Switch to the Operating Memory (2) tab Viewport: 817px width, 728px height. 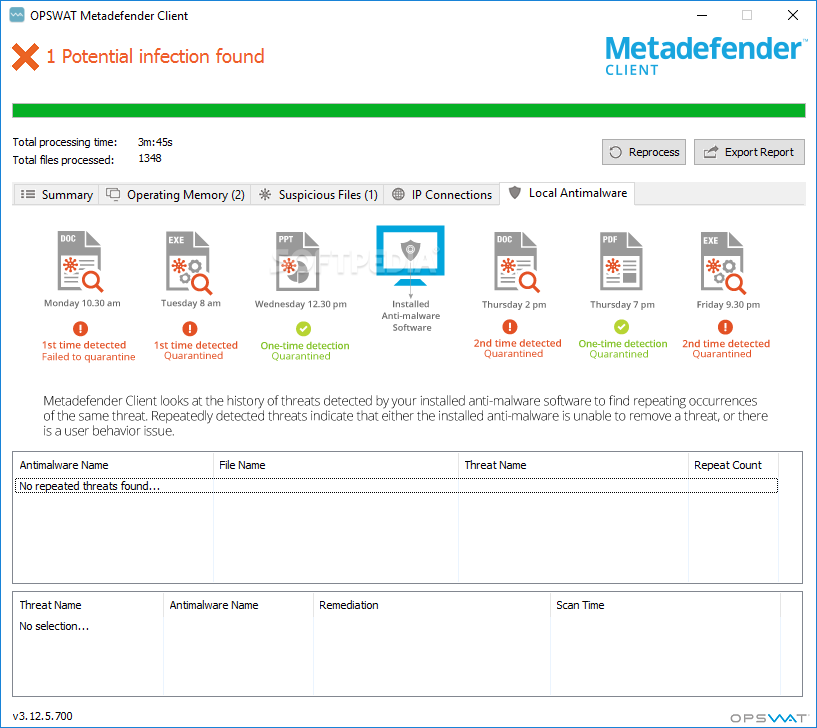pyautogui.click(x=175, y=195)
